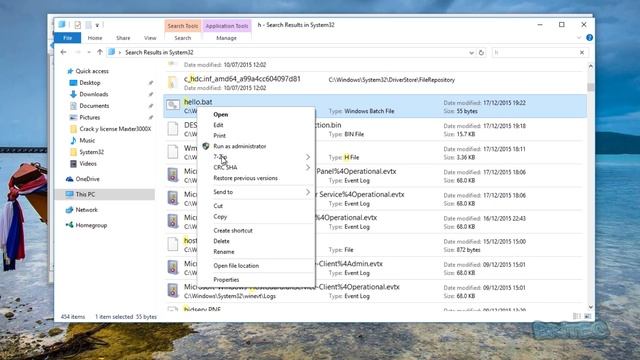Switch to the Home ribbon tab

tap(95, 38)
